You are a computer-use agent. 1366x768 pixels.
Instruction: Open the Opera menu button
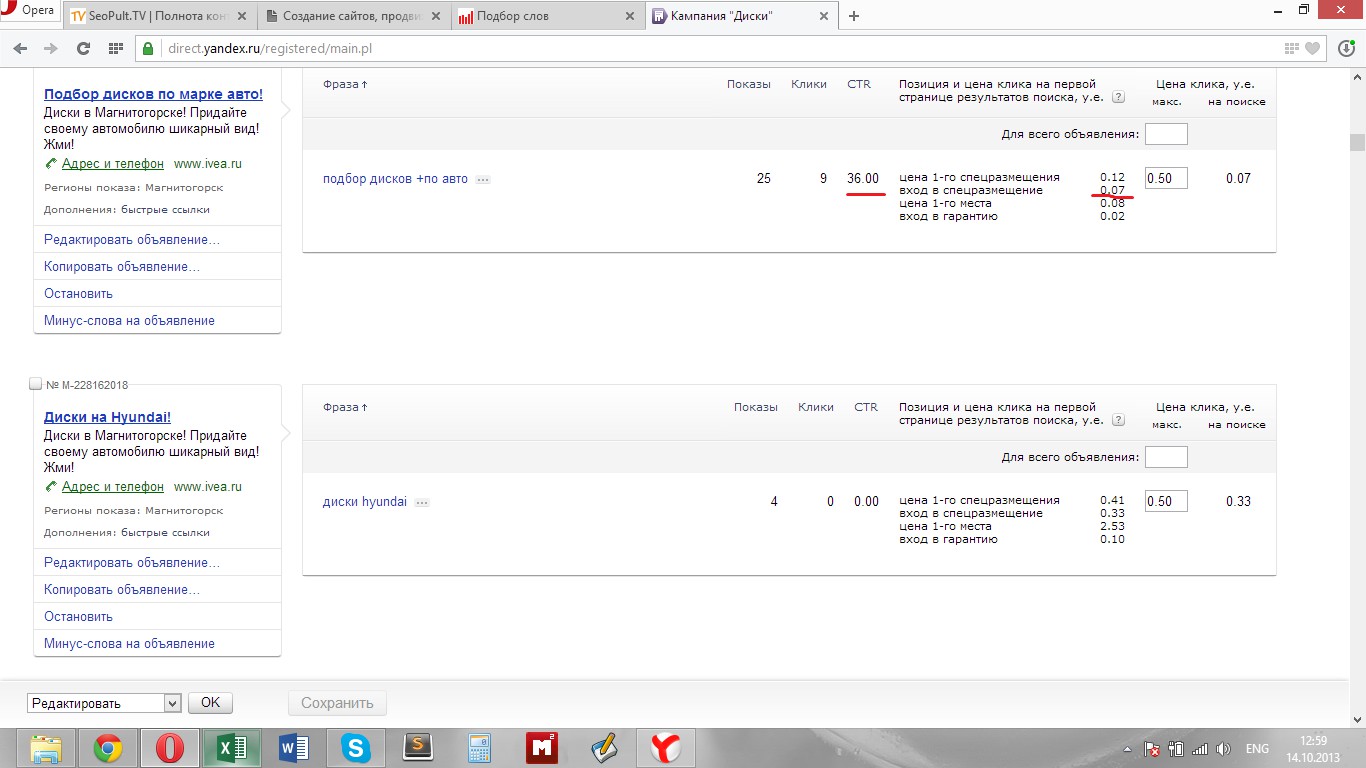(x=29, y=11)
